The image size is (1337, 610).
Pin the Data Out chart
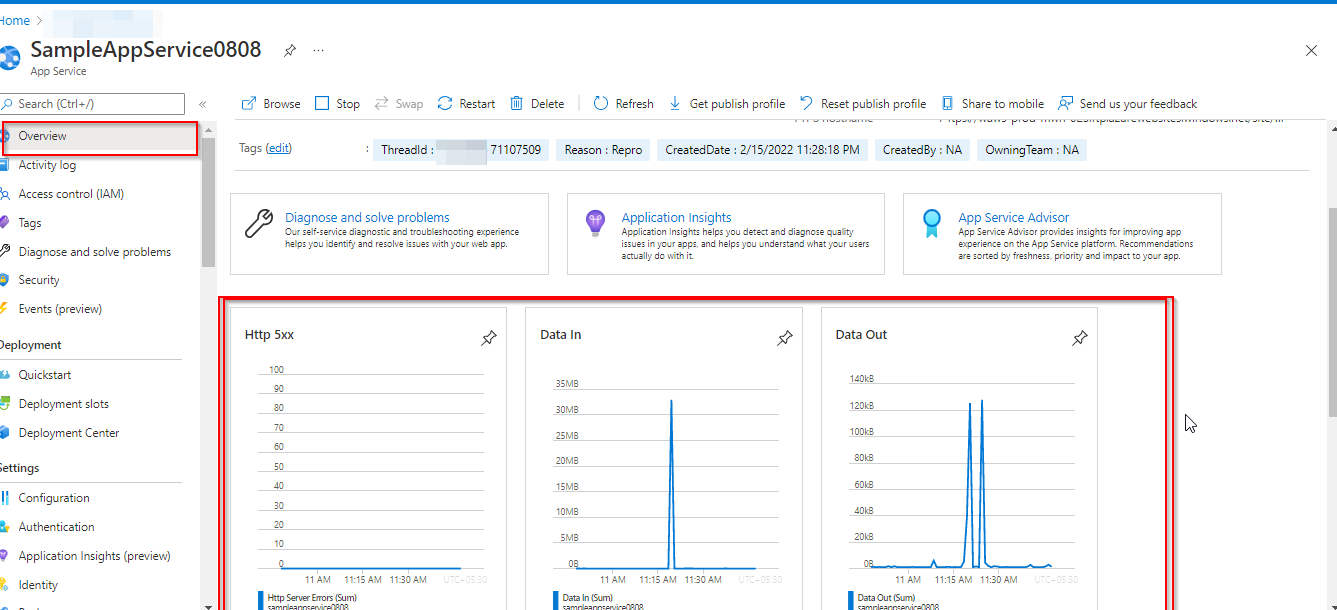(1080, 339)
